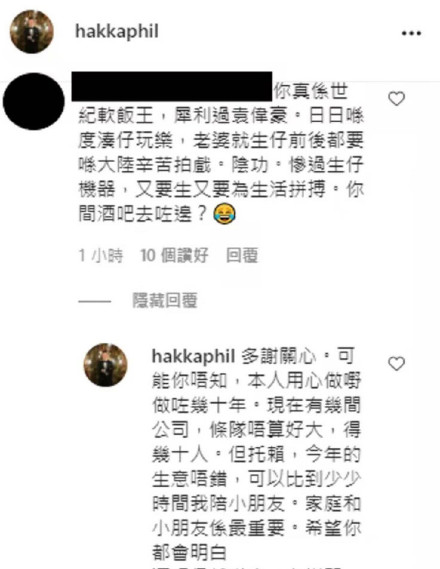Viewport: 440px width, 569px height.
Task: Open the 1 小時 timestamp link
Action: tap(101, 255)
